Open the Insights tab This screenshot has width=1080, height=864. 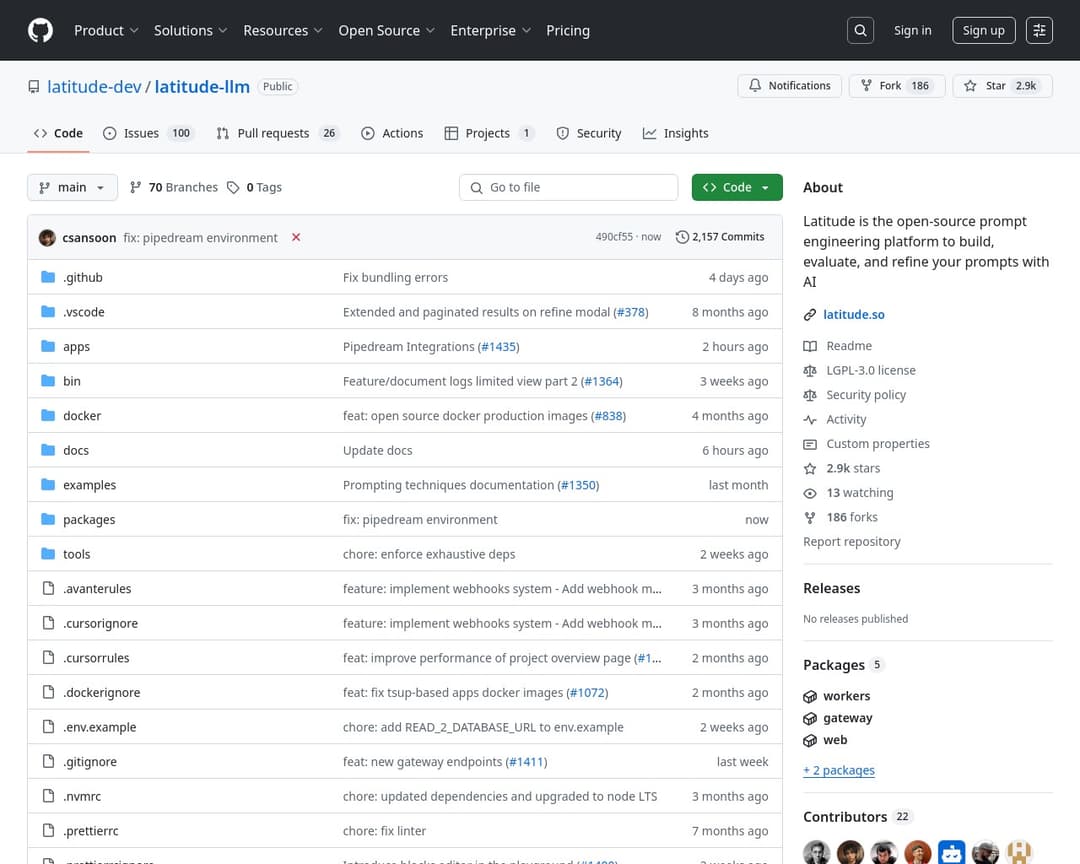675,133
